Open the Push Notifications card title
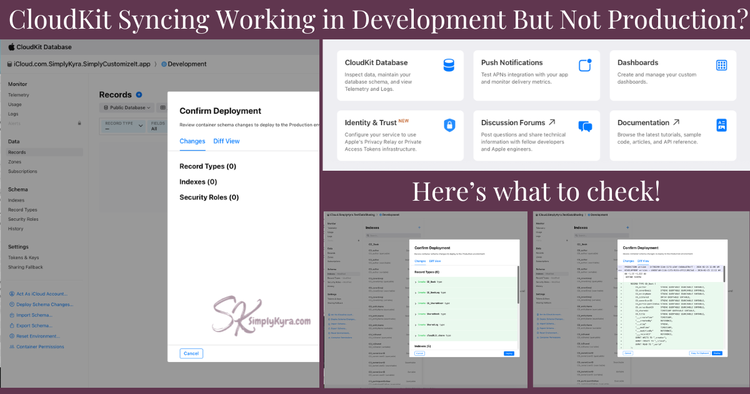This screenshot has height=394, width=750. 512,63
